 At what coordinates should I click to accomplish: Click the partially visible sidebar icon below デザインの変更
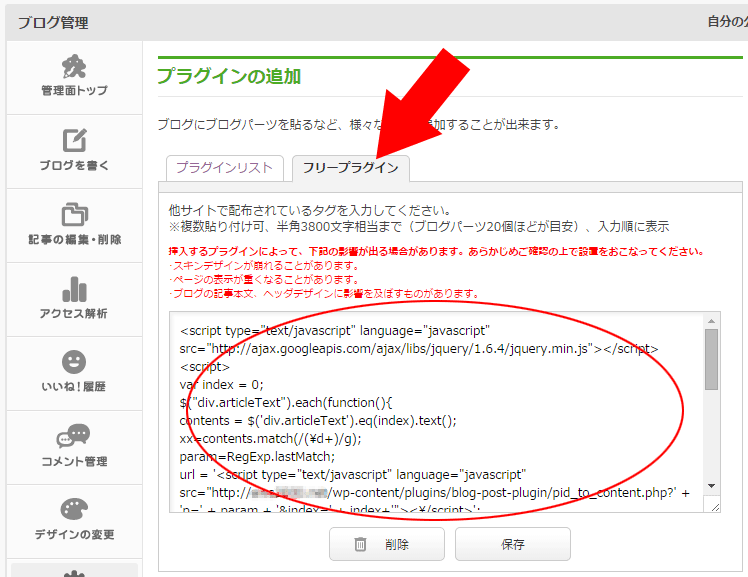(74, 571)
